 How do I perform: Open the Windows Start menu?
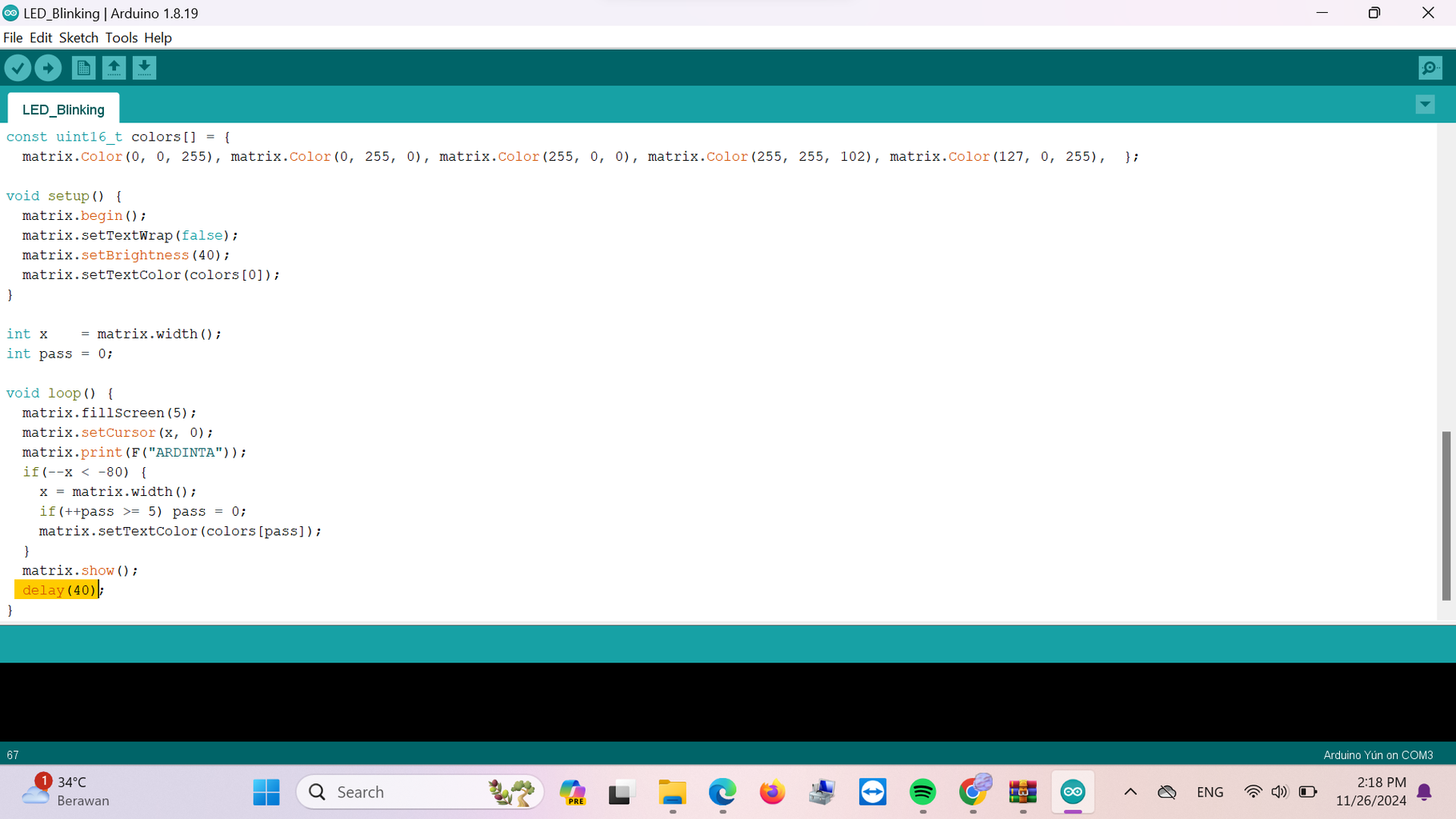[x=266, y=792]
